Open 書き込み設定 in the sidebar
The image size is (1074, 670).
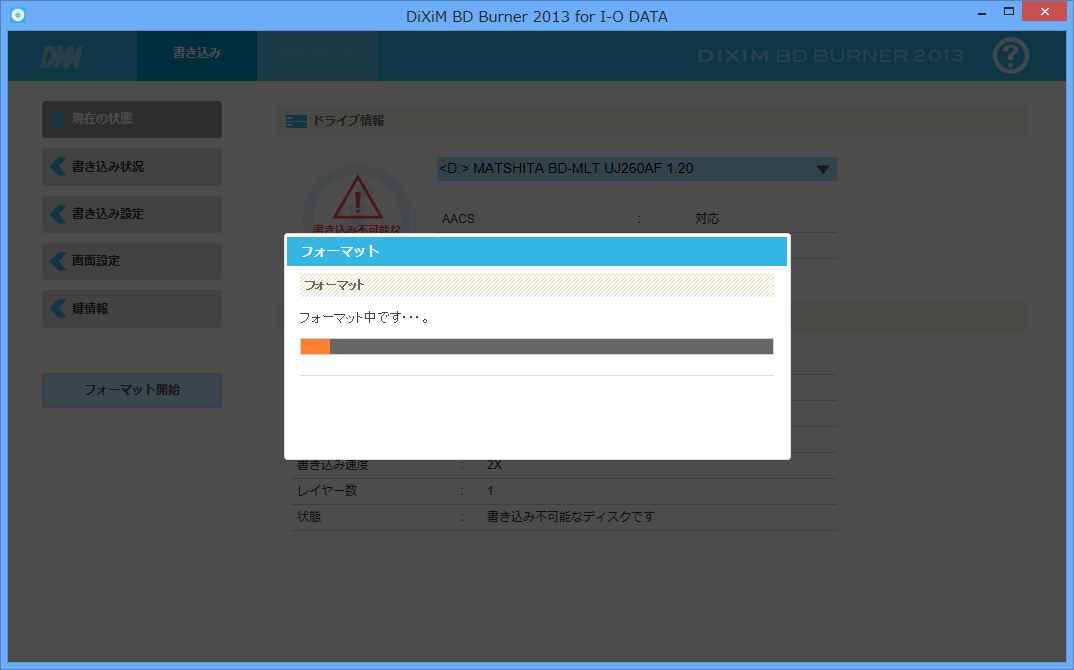tap(132, 214)
